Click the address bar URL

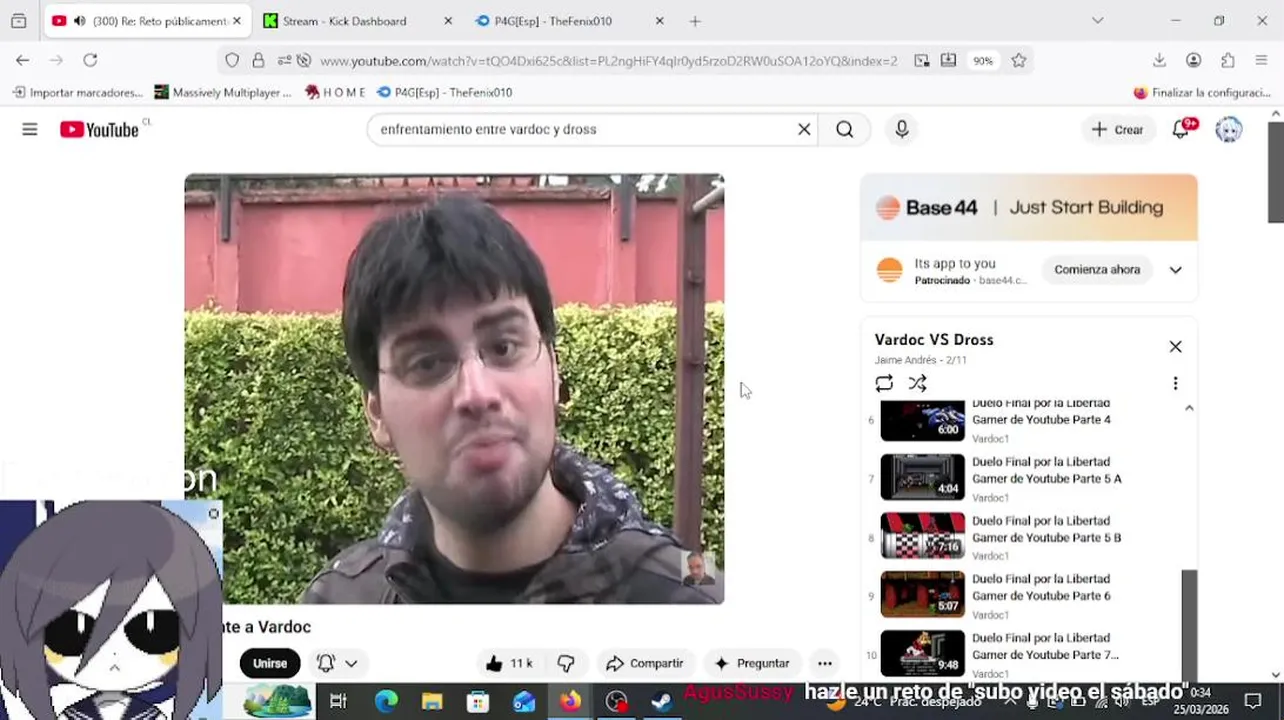[608, 61]
